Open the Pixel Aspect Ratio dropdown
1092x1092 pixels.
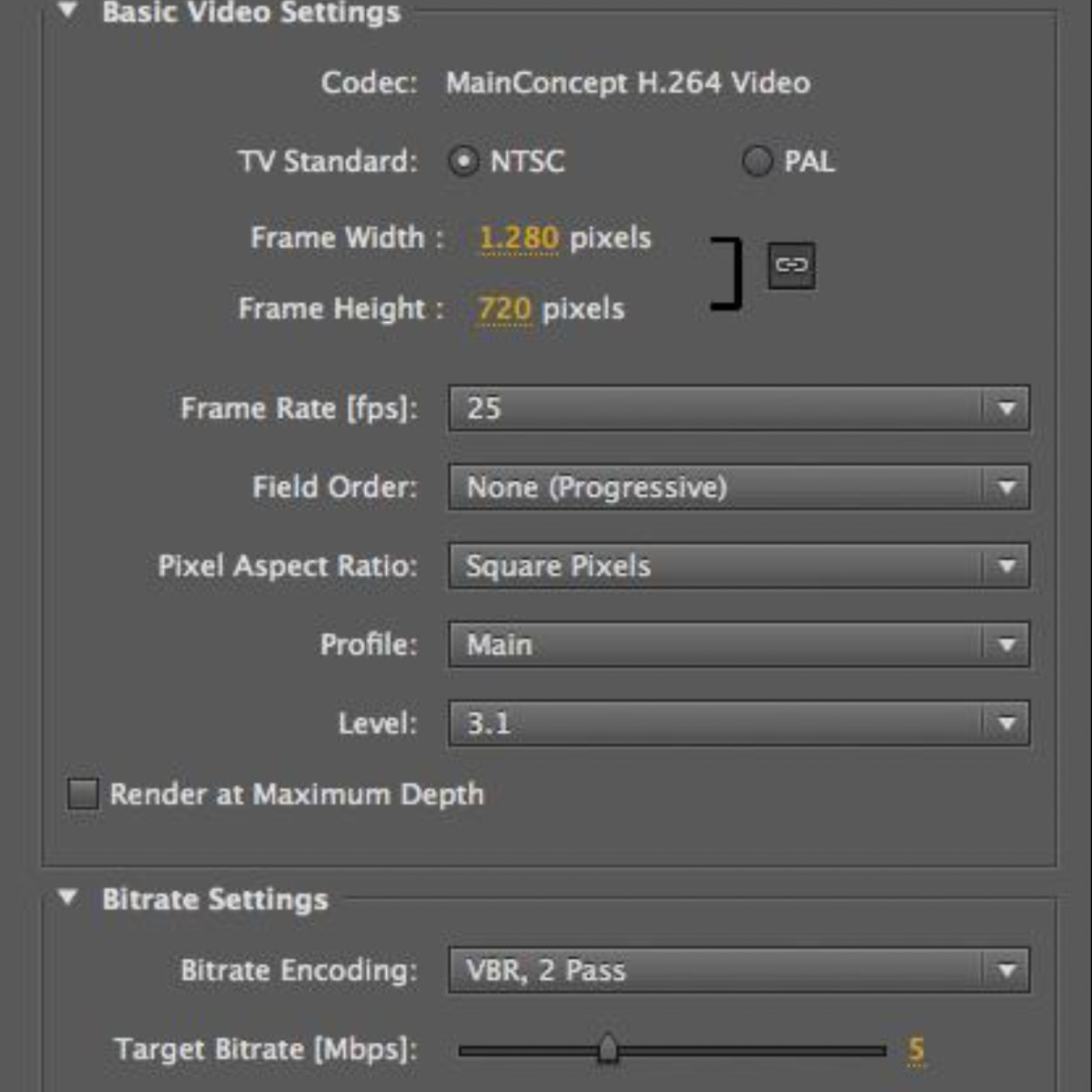739,566
